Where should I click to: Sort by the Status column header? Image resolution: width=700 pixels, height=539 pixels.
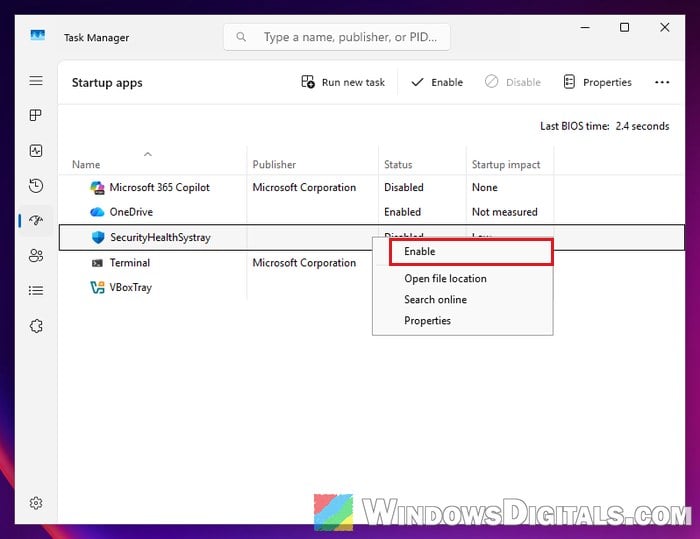point(398,165)
